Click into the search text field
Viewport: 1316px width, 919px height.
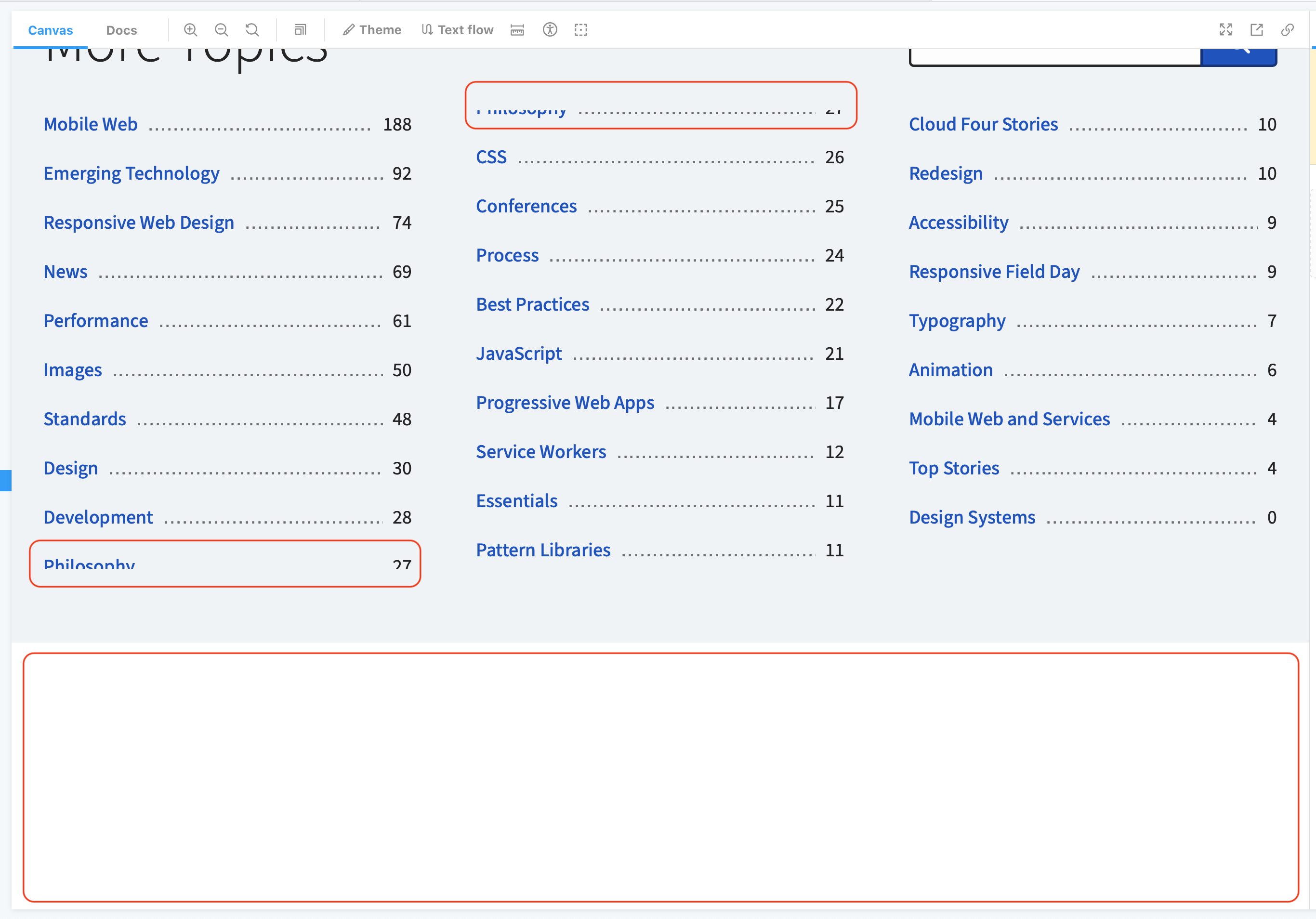click(x=1054, y=57)
